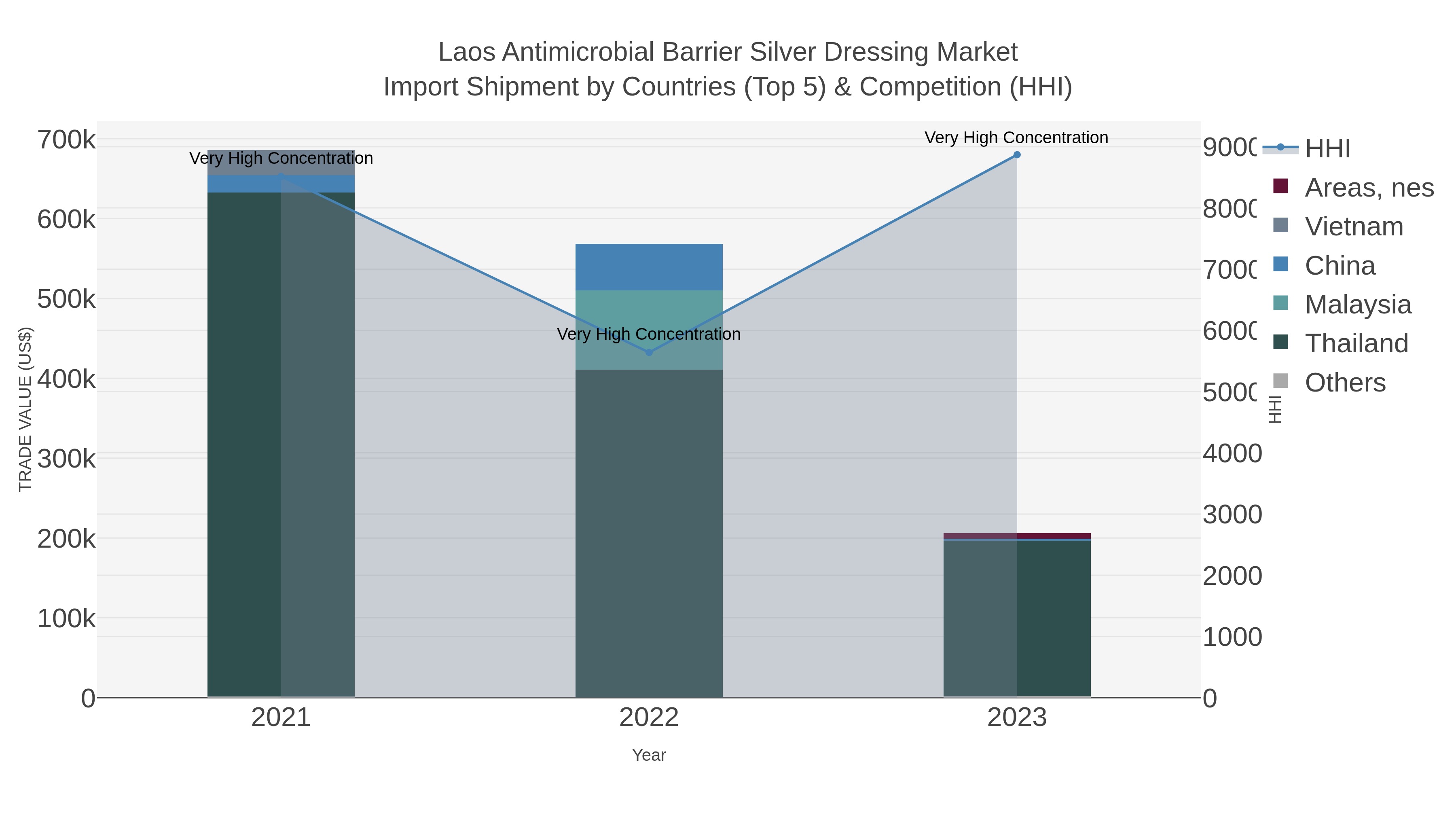Toggle the Areas, nes legend entry

1353,187
